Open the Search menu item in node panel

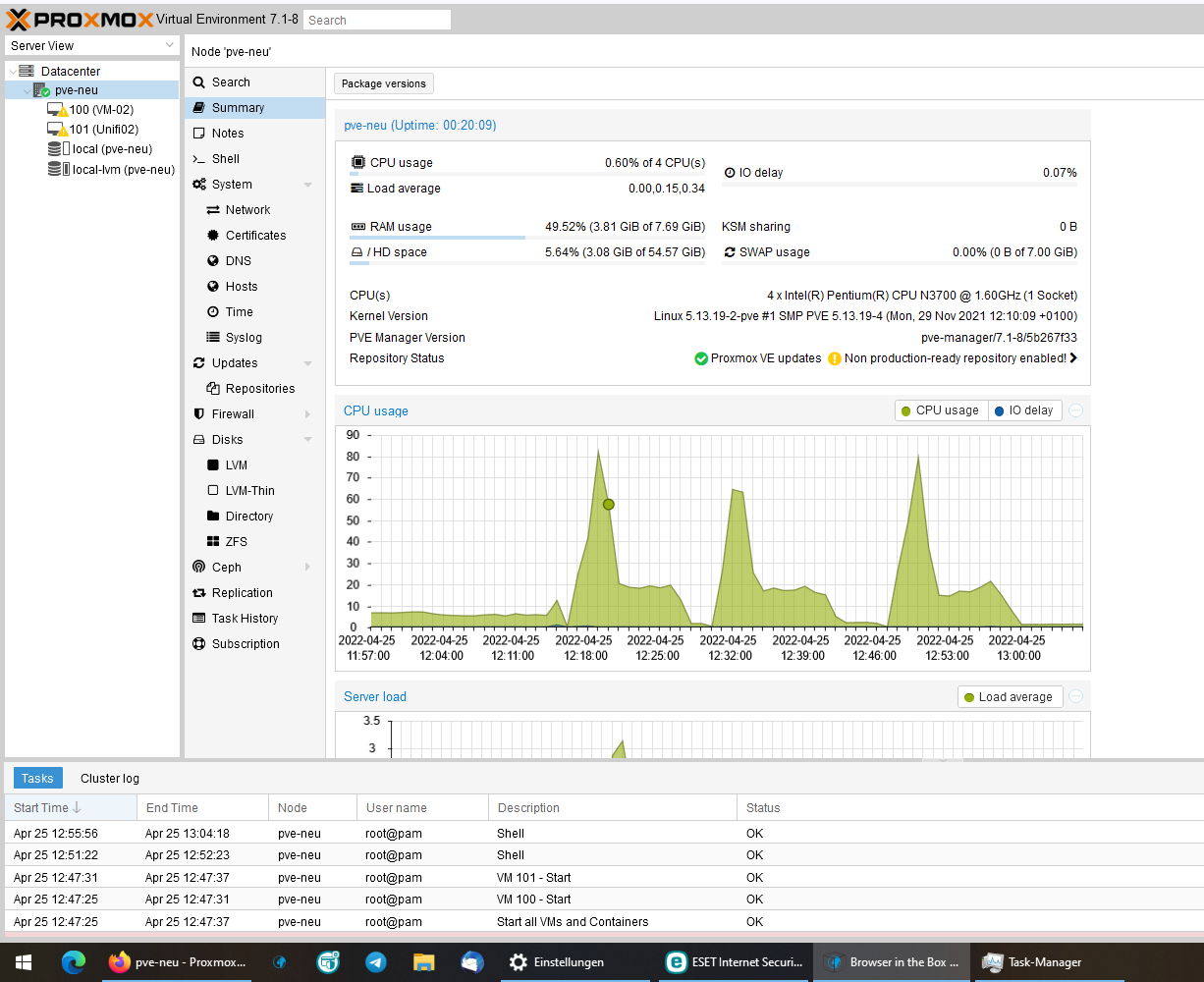(x=254, y=82)
